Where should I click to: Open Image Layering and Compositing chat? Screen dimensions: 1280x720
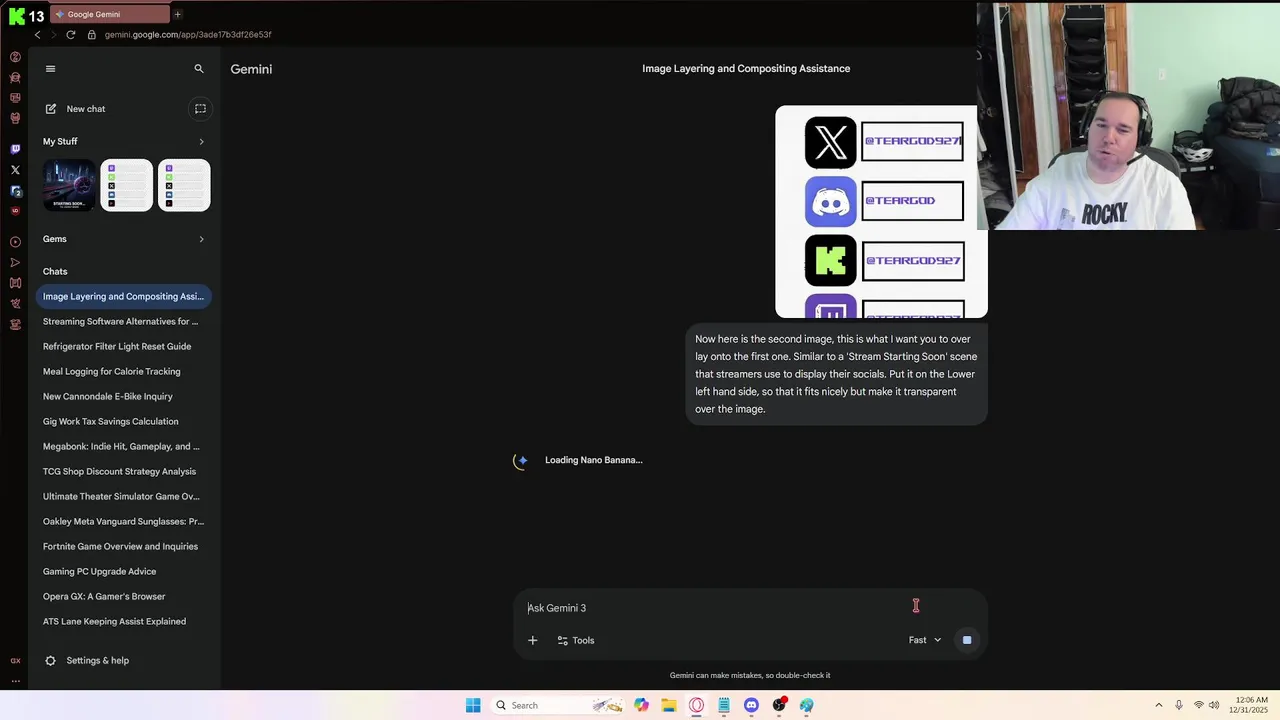coord(124,296)
